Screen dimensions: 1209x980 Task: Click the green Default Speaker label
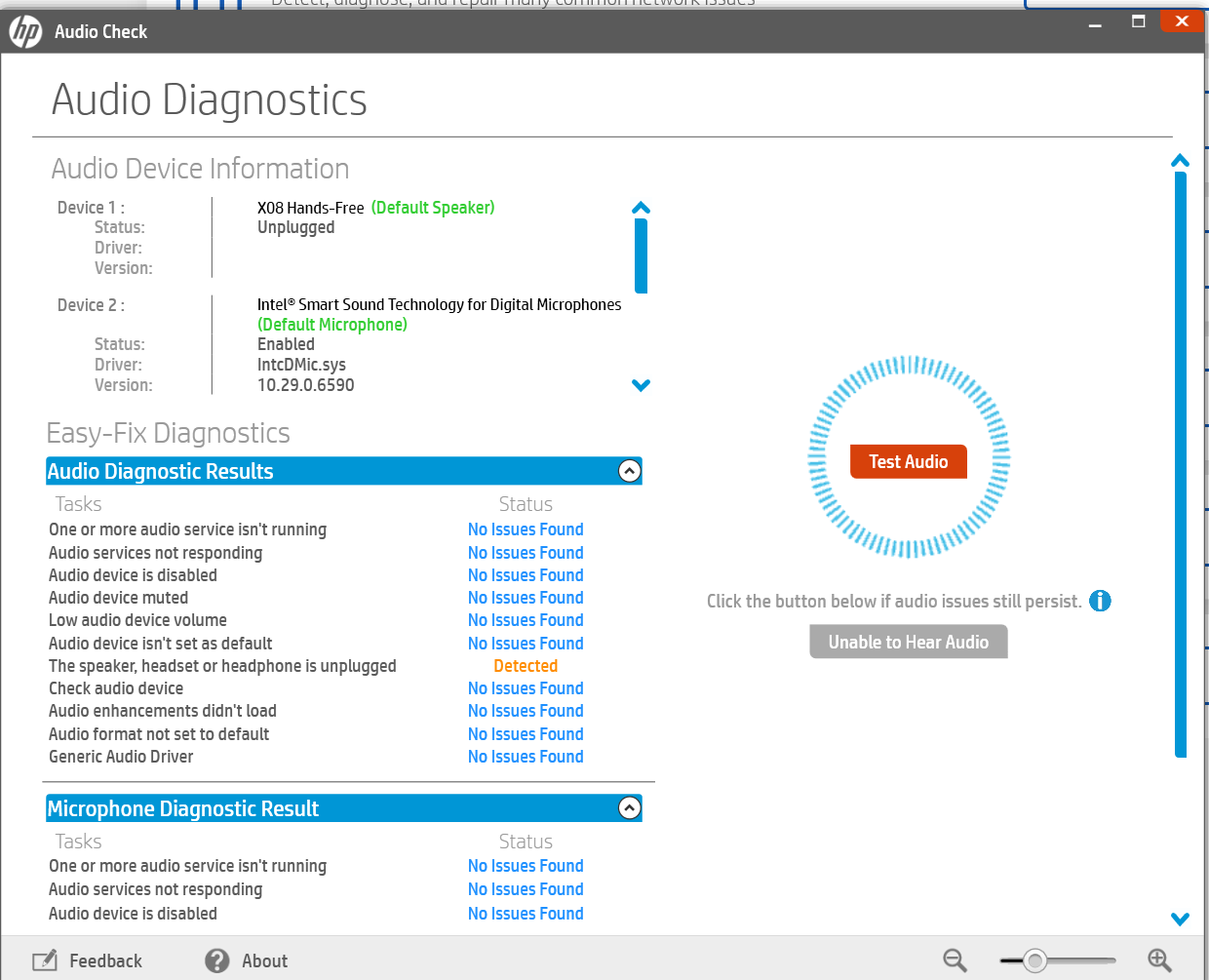click(x=433, y=208)
